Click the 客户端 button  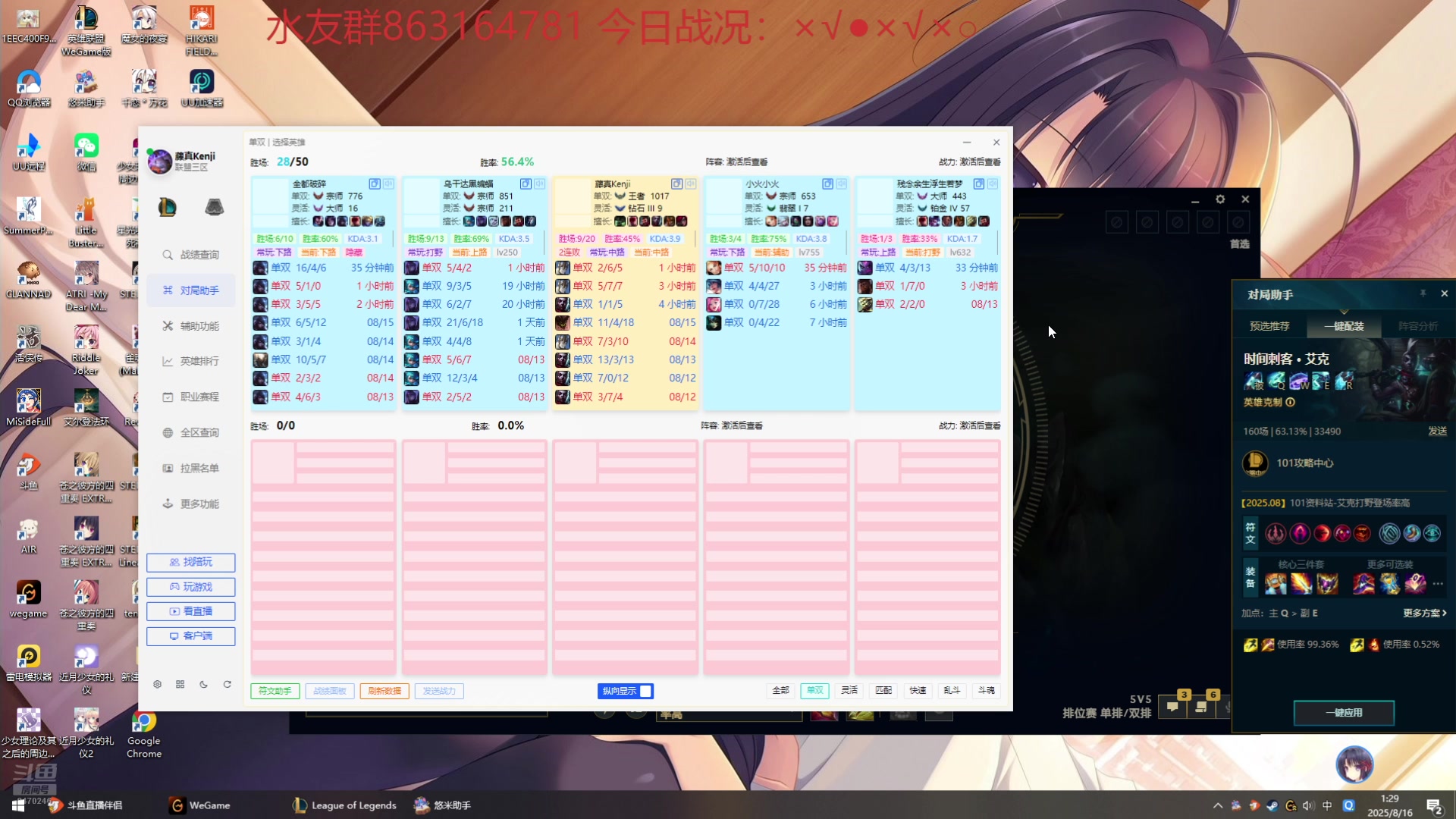191,636
